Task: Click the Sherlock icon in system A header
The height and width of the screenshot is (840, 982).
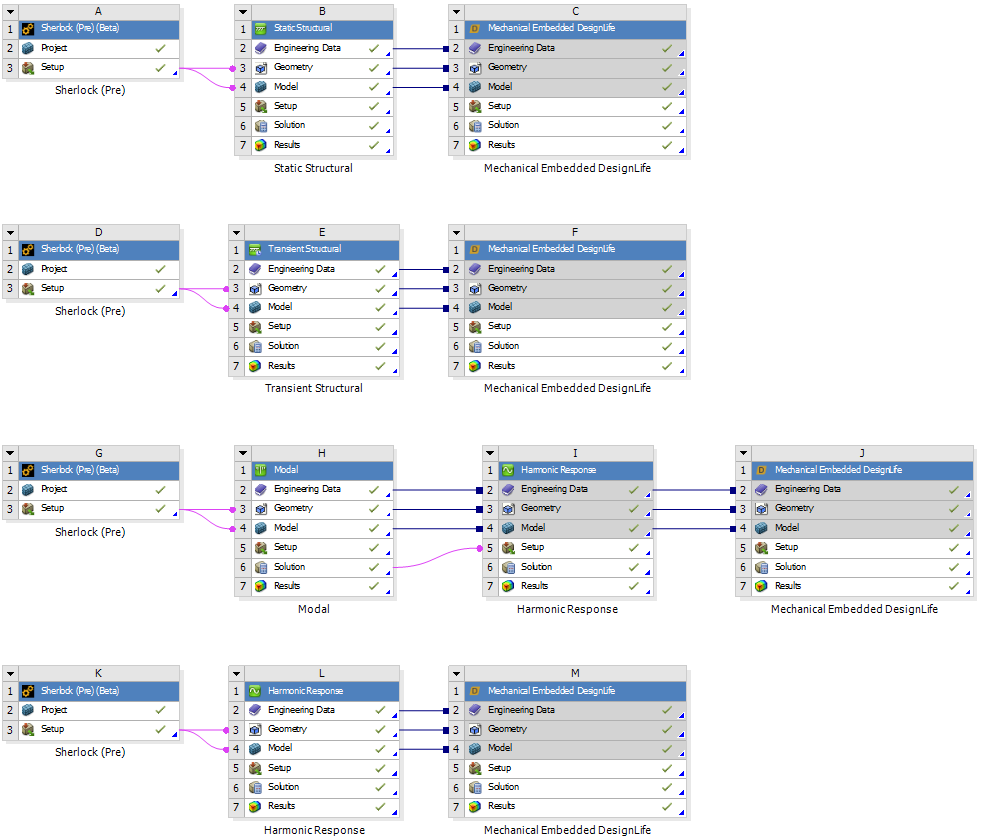Action: [28, 29]
